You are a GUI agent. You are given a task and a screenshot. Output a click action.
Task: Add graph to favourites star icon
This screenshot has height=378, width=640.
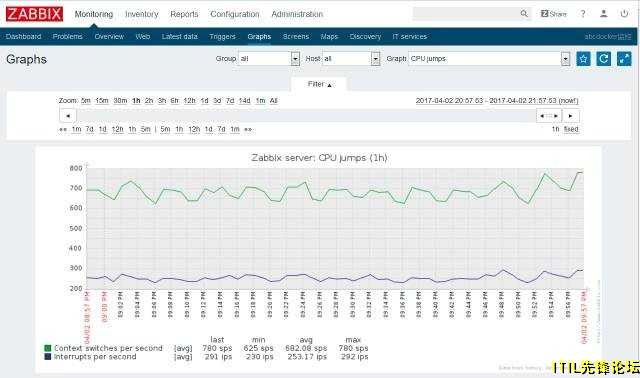coord(583,59)
